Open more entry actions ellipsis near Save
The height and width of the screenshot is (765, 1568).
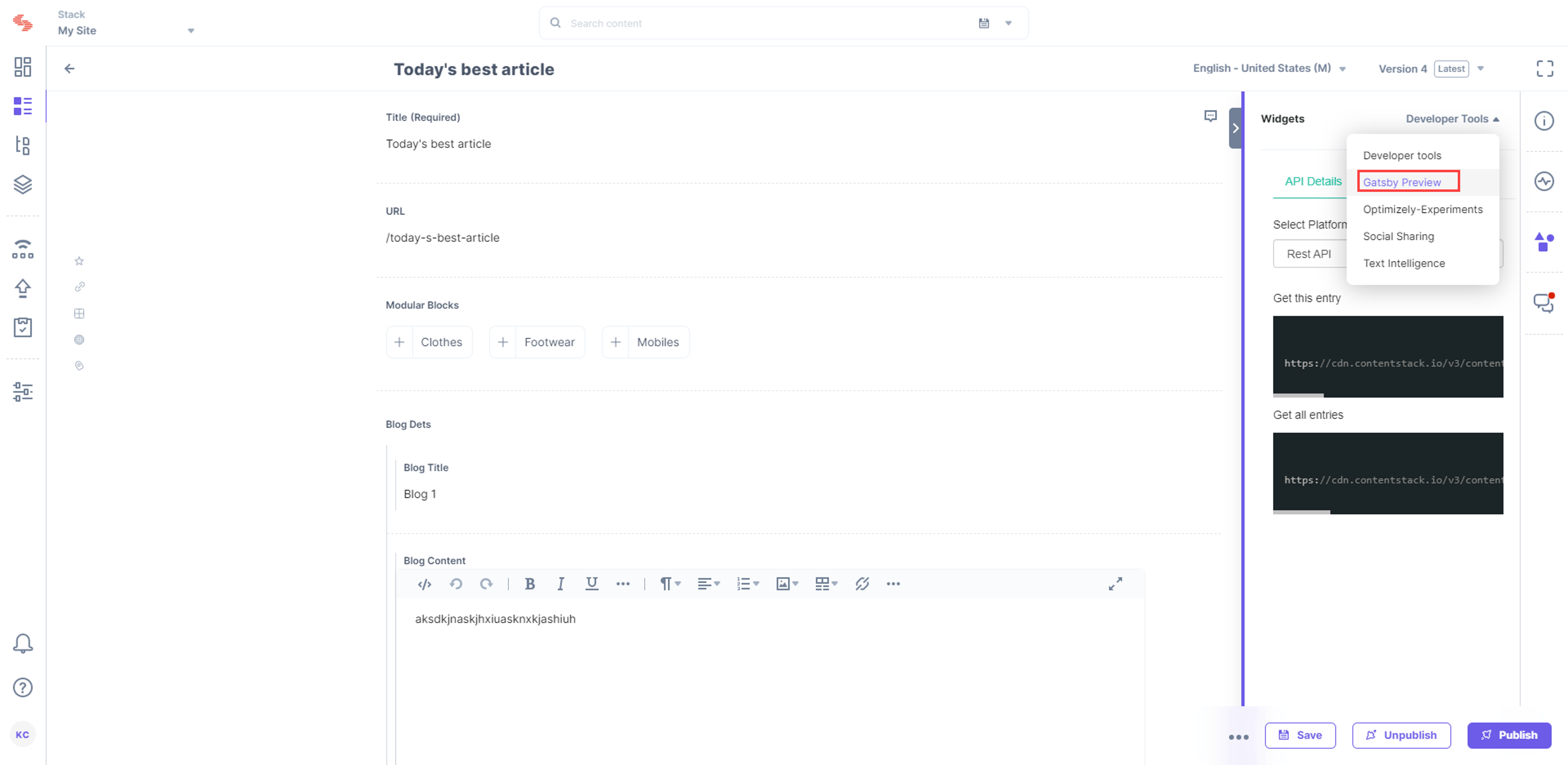[1238, 737]
